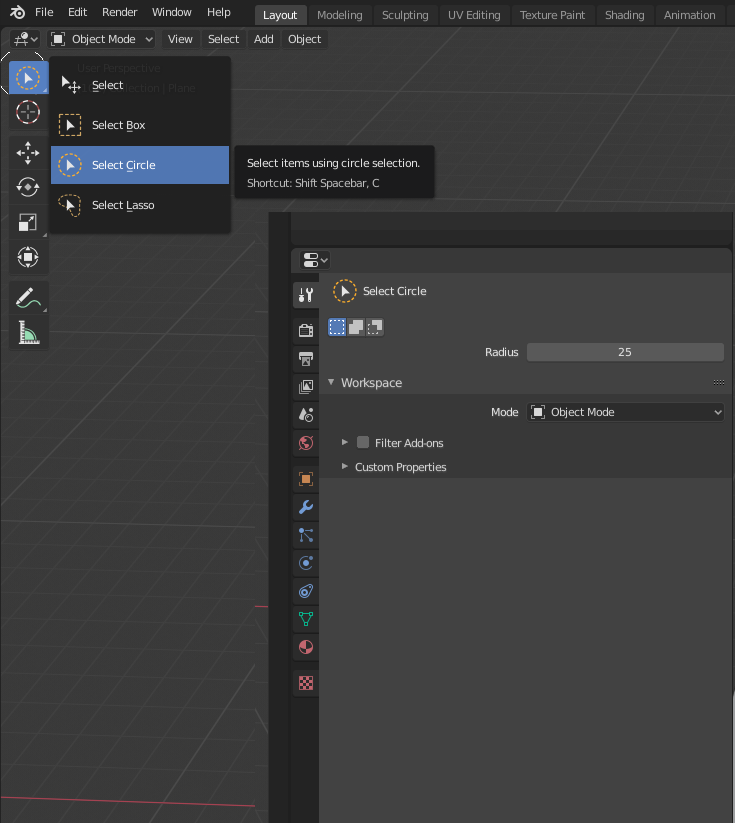This screenshot has width=735, height=823.
Task: Open the File menu
Action: [44, 12]
